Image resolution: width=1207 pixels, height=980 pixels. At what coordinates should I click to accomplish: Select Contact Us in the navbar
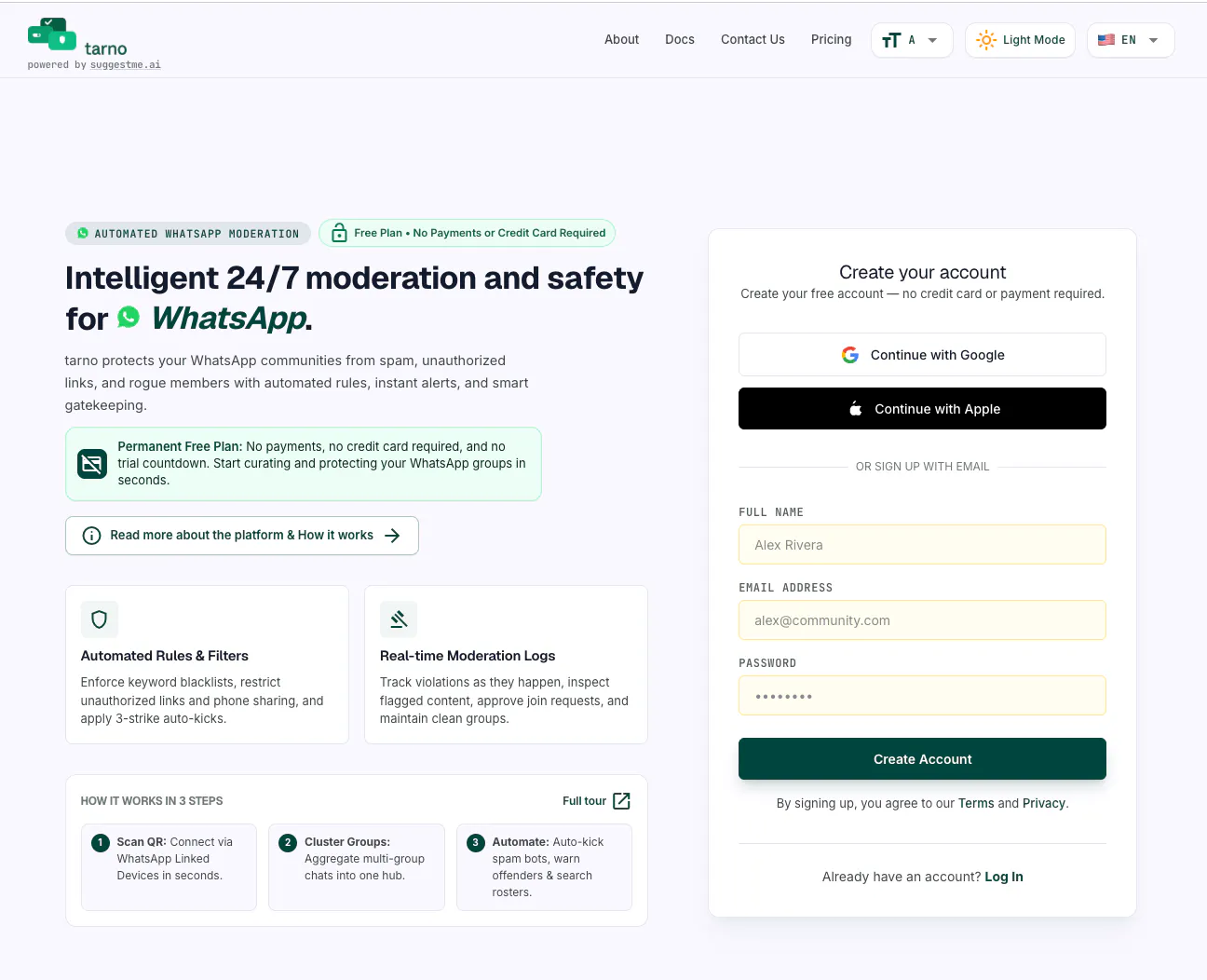tap(753, 39)
